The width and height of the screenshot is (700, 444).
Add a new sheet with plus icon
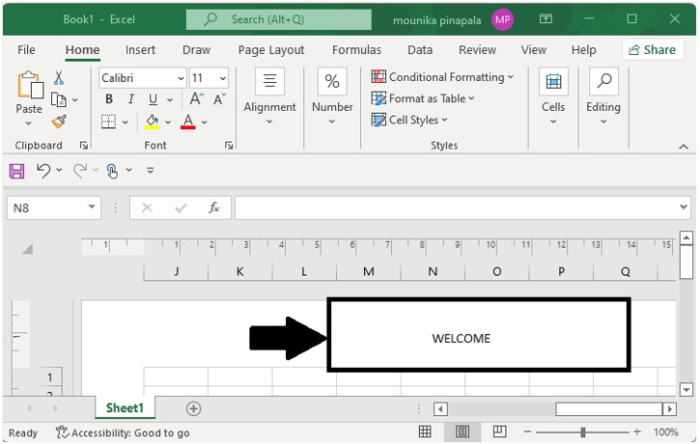[x=193, y=408]
